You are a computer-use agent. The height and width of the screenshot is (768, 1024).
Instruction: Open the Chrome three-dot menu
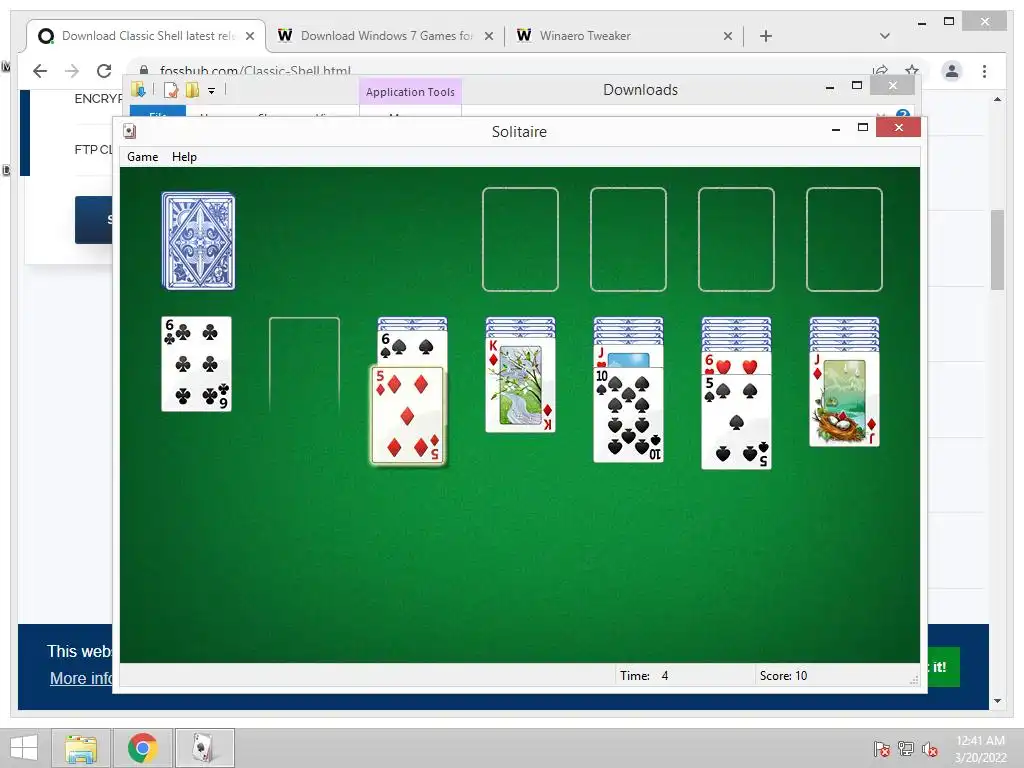[x=984, y=71]
